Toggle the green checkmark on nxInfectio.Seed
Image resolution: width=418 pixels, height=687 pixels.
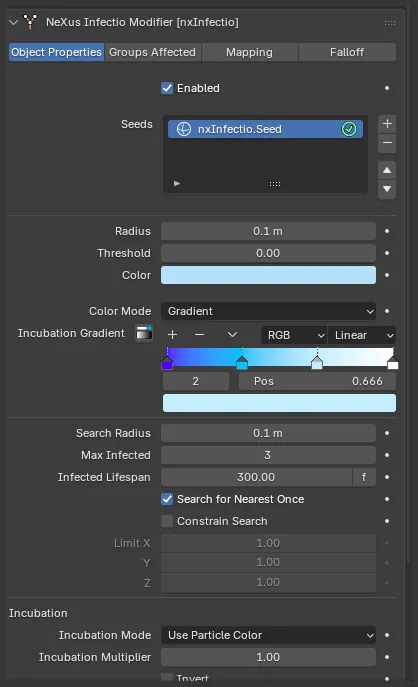tap(349, 129)
